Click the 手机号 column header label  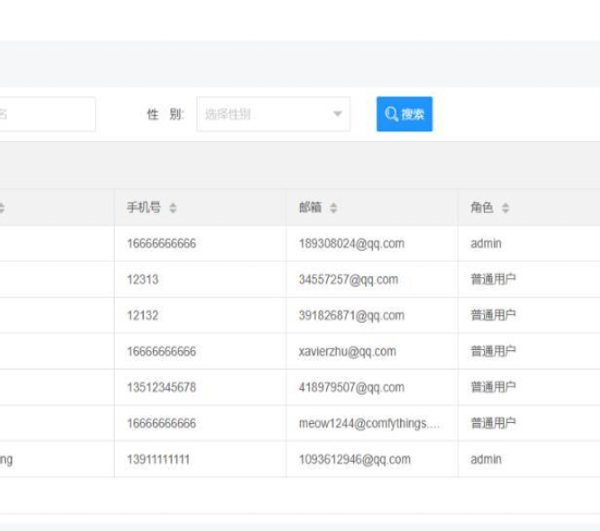143,208
